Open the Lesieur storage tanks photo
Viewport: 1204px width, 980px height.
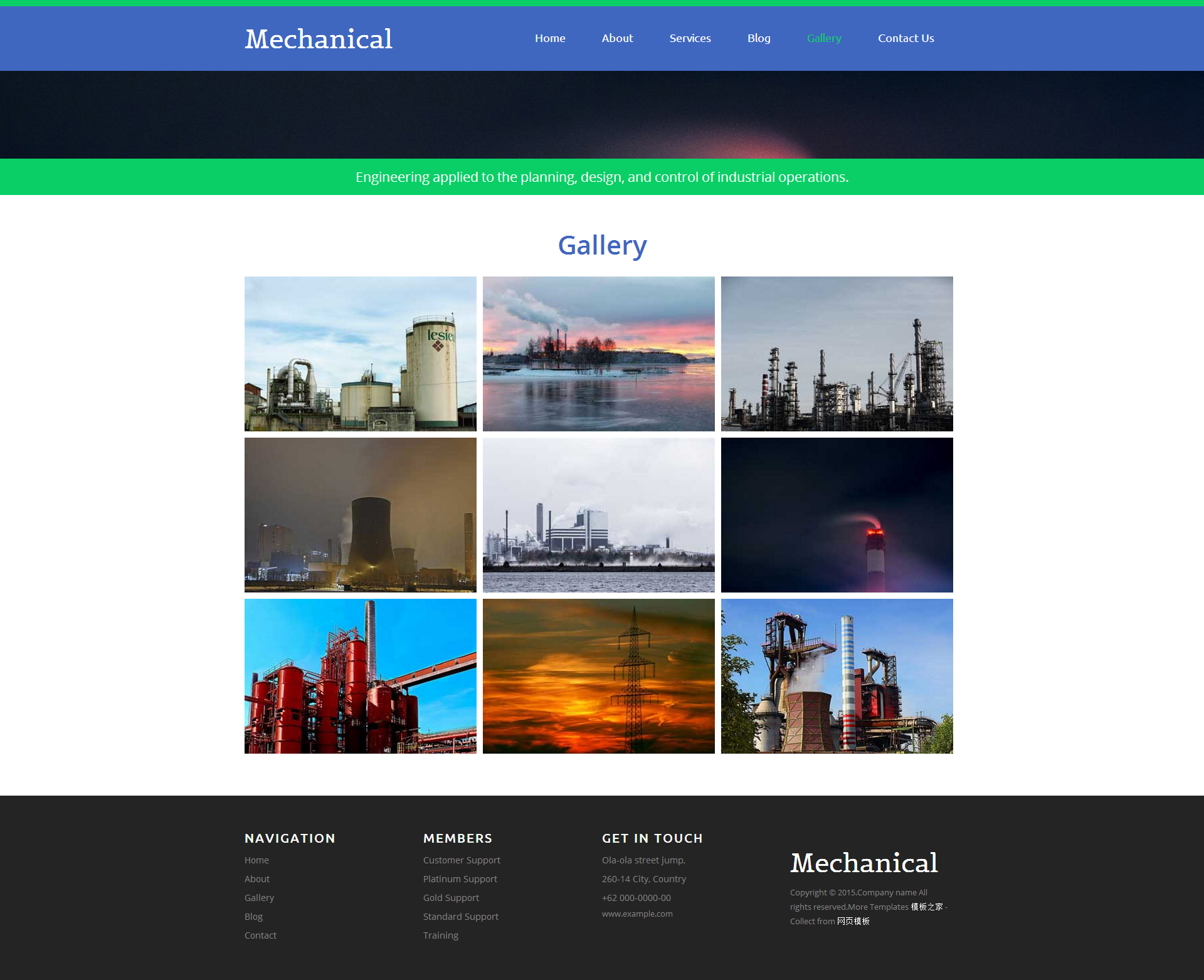pyautogui.click(x=361, y=354)
